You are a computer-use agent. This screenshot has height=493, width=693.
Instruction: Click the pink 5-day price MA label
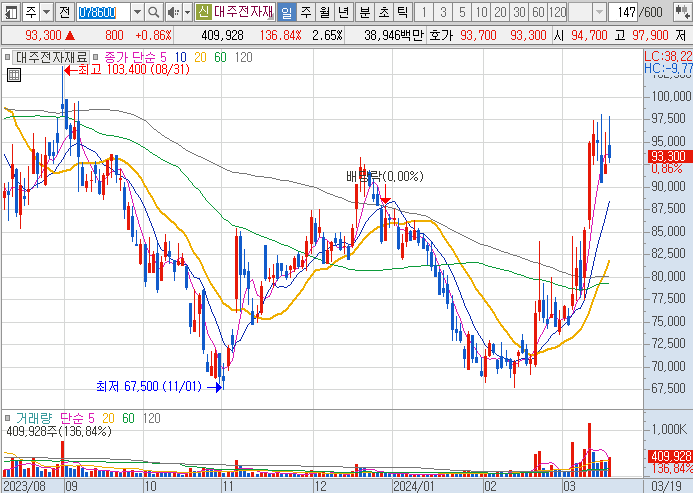[164, 57]
